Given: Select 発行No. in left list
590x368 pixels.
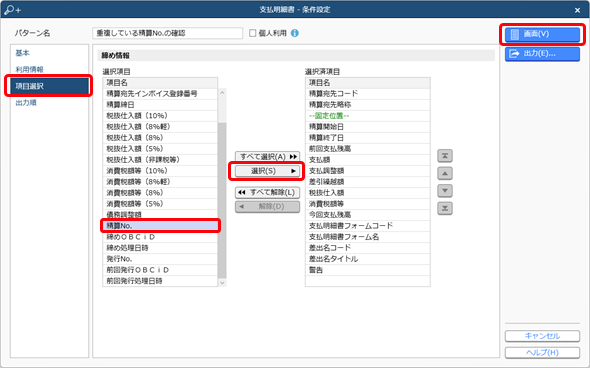Looking at the screenshot, I should click(x=160, y=259).
